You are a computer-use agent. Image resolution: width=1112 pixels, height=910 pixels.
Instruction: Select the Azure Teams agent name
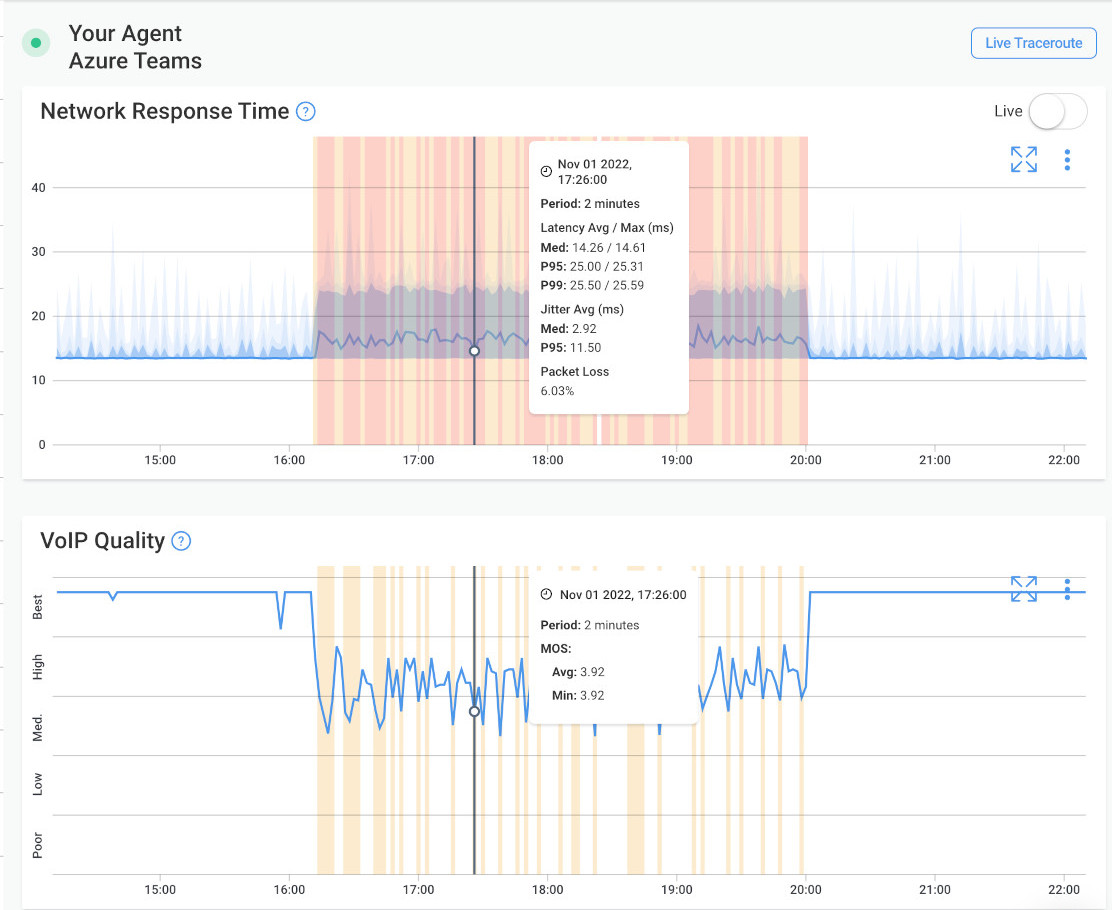click(x=135, y=61)
